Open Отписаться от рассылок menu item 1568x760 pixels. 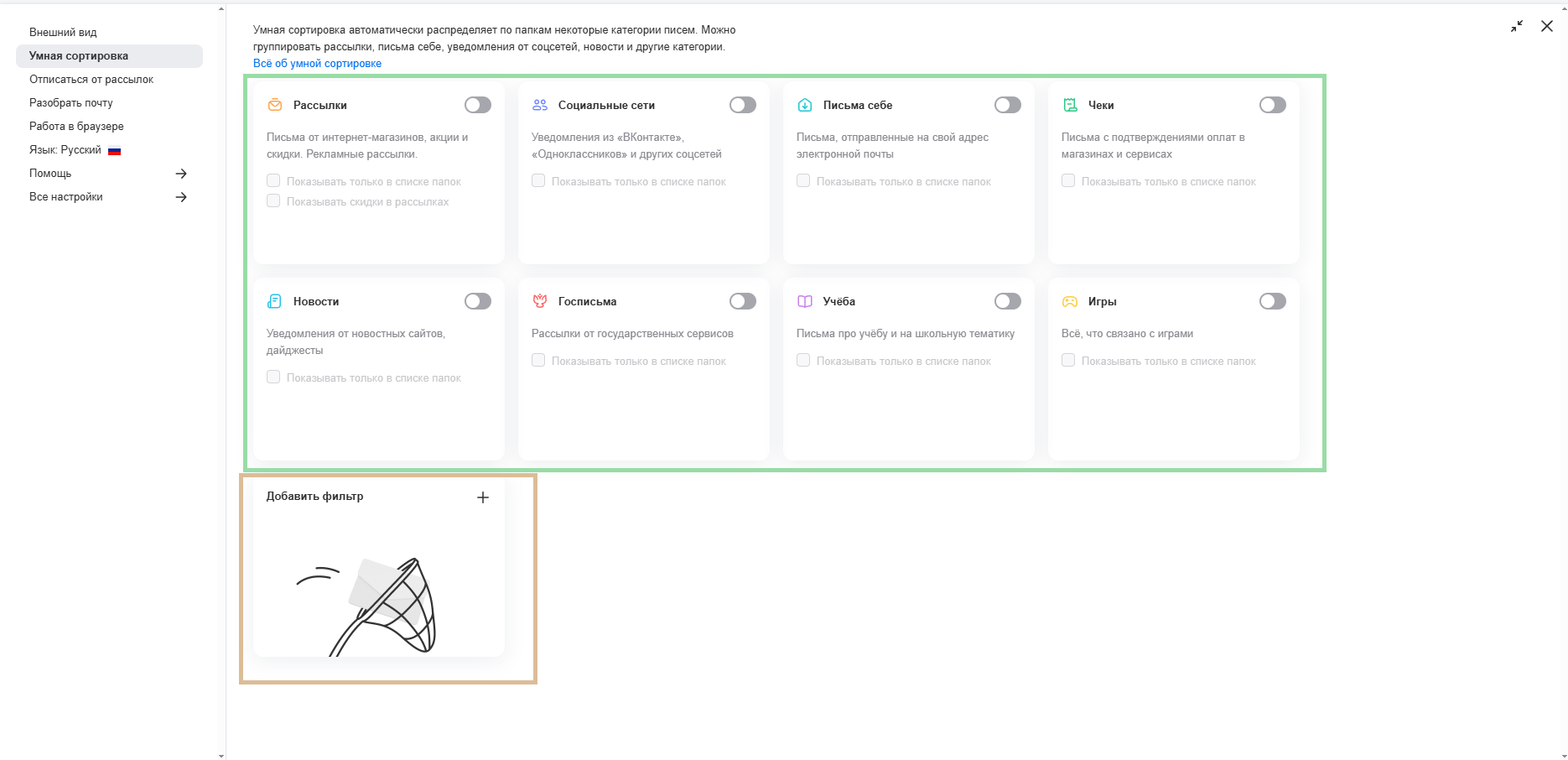91,80
